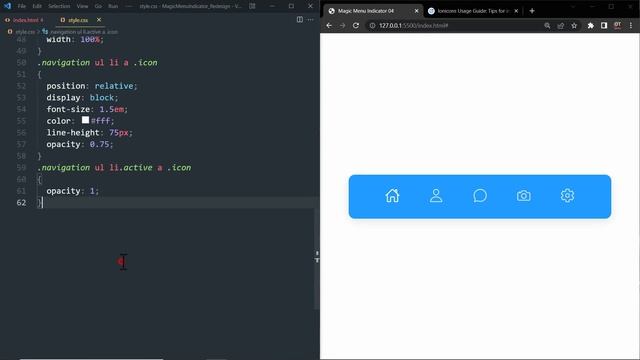Click 'opacity: 1;' on line 61
Screen dimensions: 640x360
[72, 191]
